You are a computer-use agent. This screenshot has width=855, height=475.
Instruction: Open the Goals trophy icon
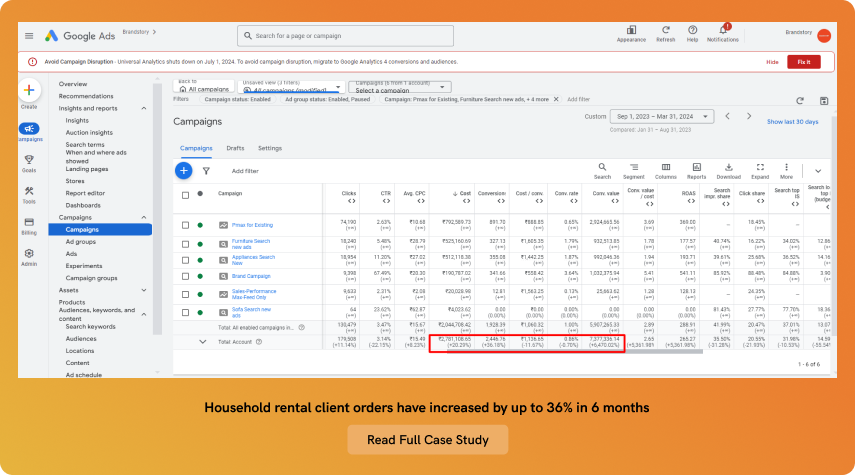pos(29,159)
